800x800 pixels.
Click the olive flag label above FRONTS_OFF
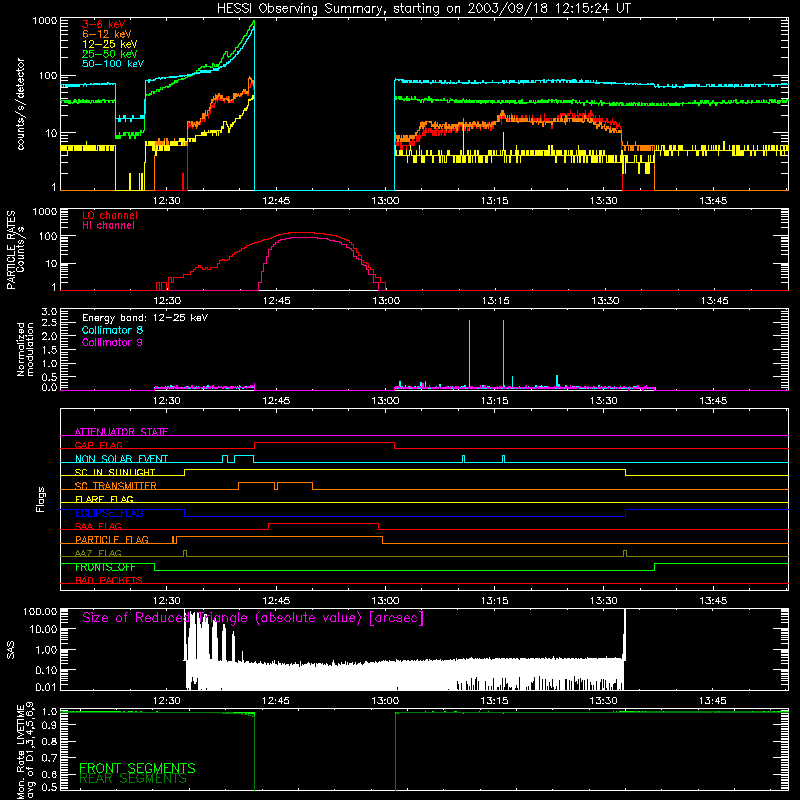(98, 553)
